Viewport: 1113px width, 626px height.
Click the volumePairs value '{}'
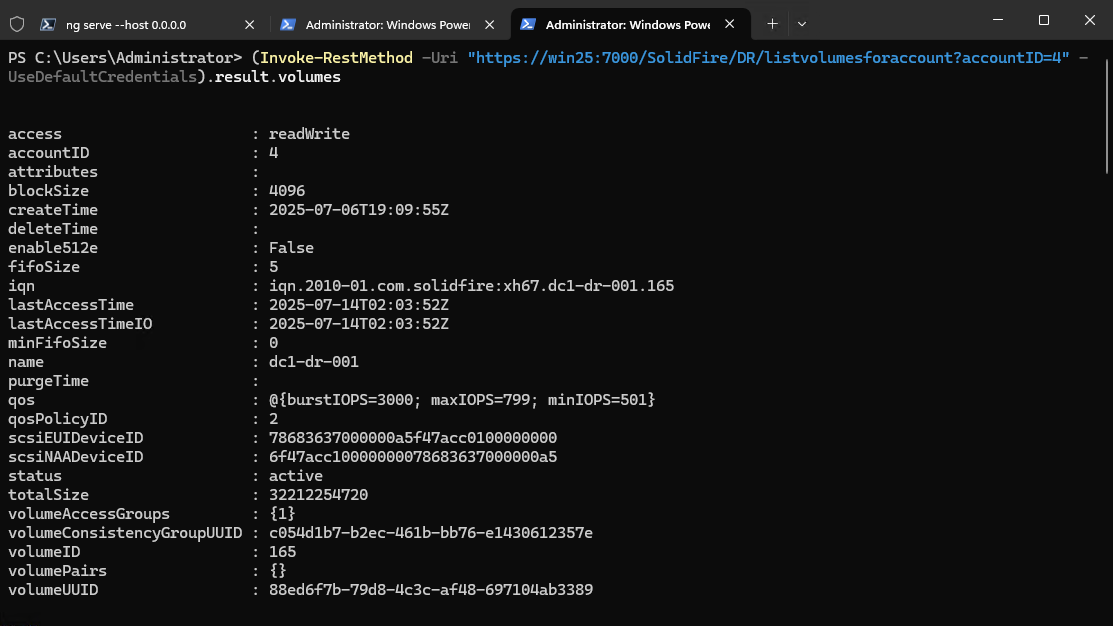278,571
